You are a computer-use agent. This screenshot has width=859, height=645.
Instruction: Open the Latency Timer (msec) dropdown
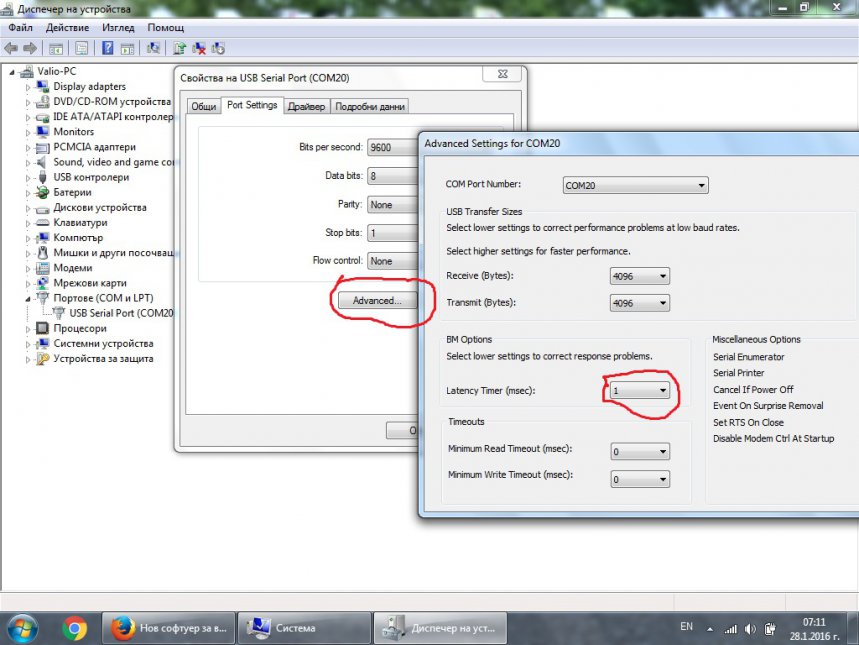click(640, 390)
